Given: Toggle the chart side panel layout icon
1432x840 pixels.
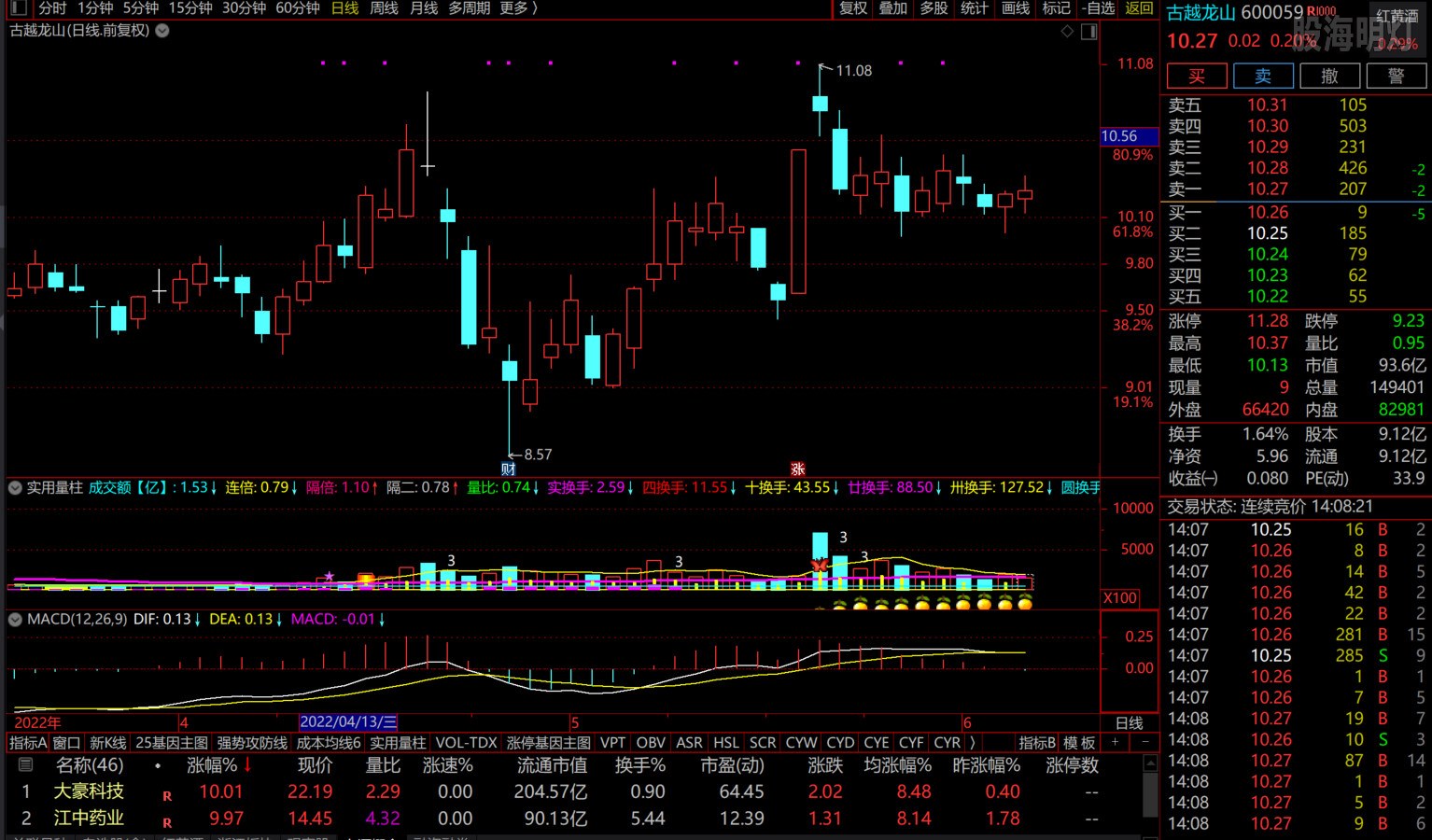Looking at the screenshot, I should pos(1088,31).
